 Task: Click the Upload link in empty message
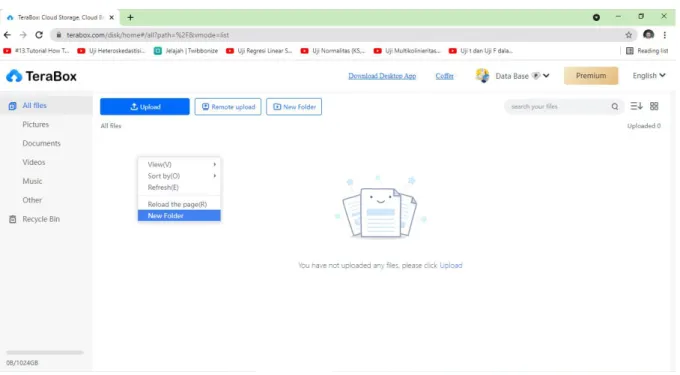[x=451, y=265]
